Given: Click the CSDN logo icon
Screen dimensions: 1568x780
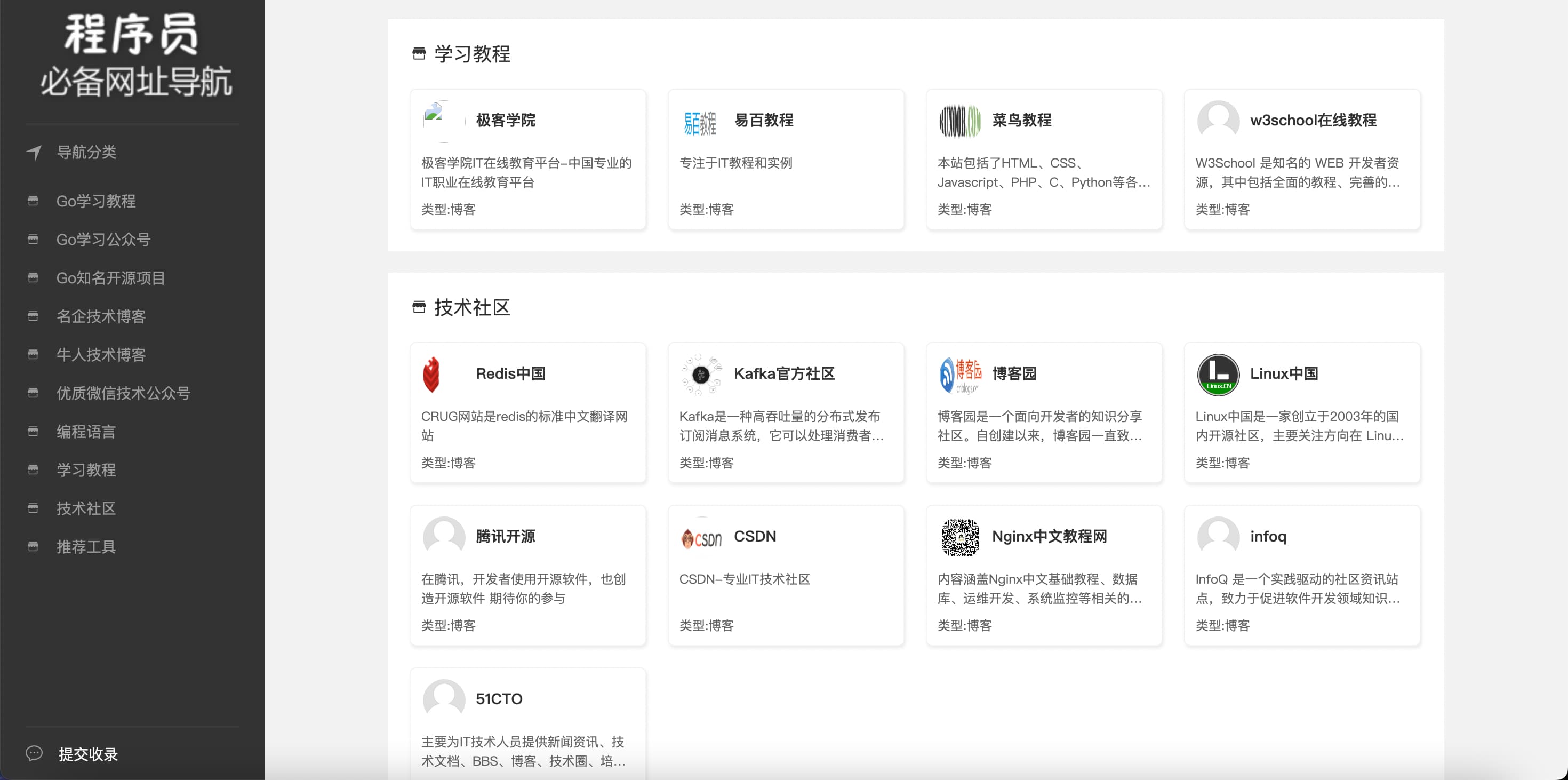Looking at the screenshot, I should coord(702,538).
